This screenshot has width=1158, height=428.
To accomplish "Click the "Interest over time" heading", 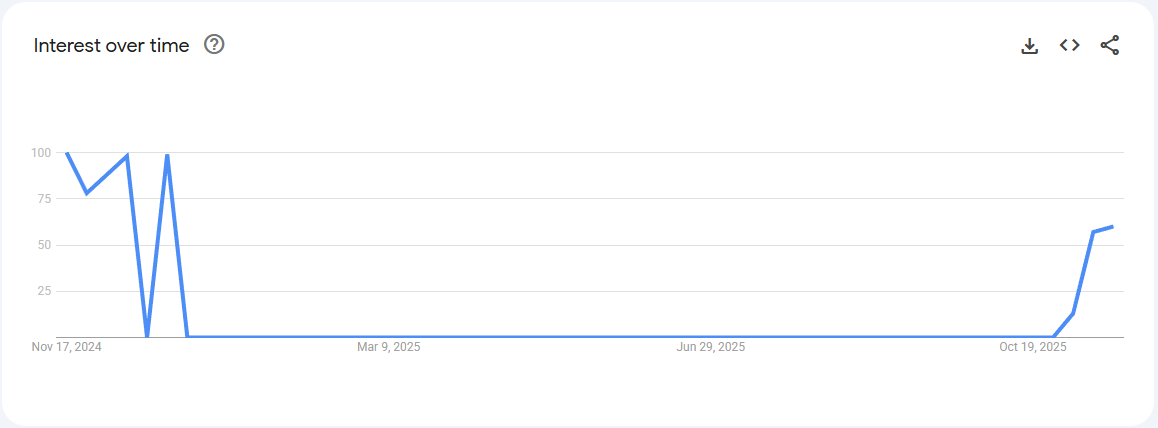I will [111, 45].
